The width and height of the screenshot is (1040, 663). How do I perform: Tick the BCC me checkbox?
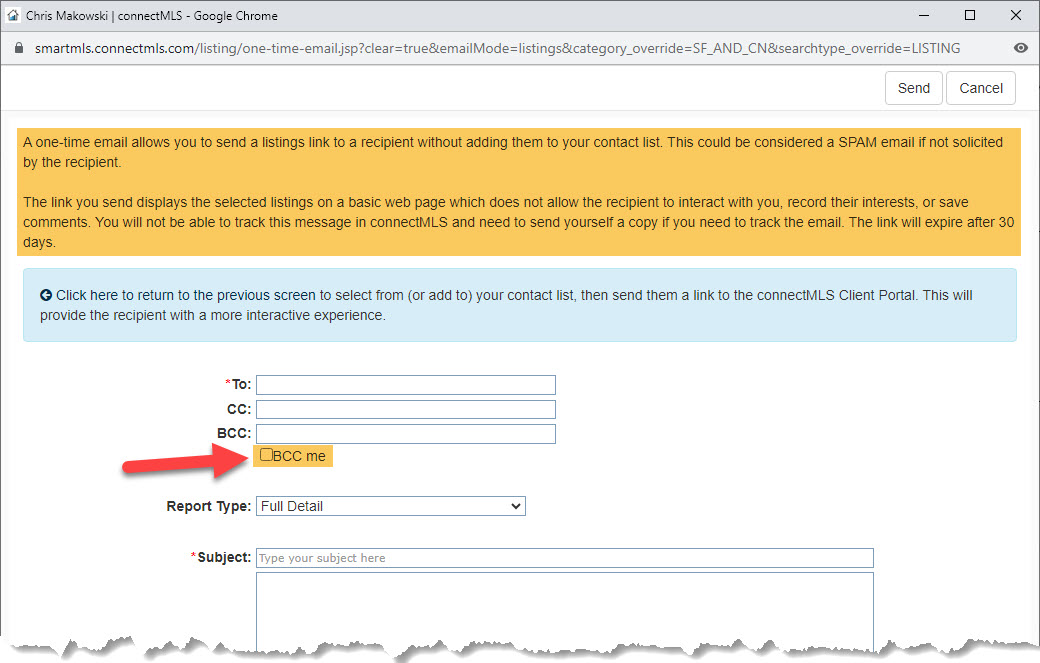tap(266, 455)
